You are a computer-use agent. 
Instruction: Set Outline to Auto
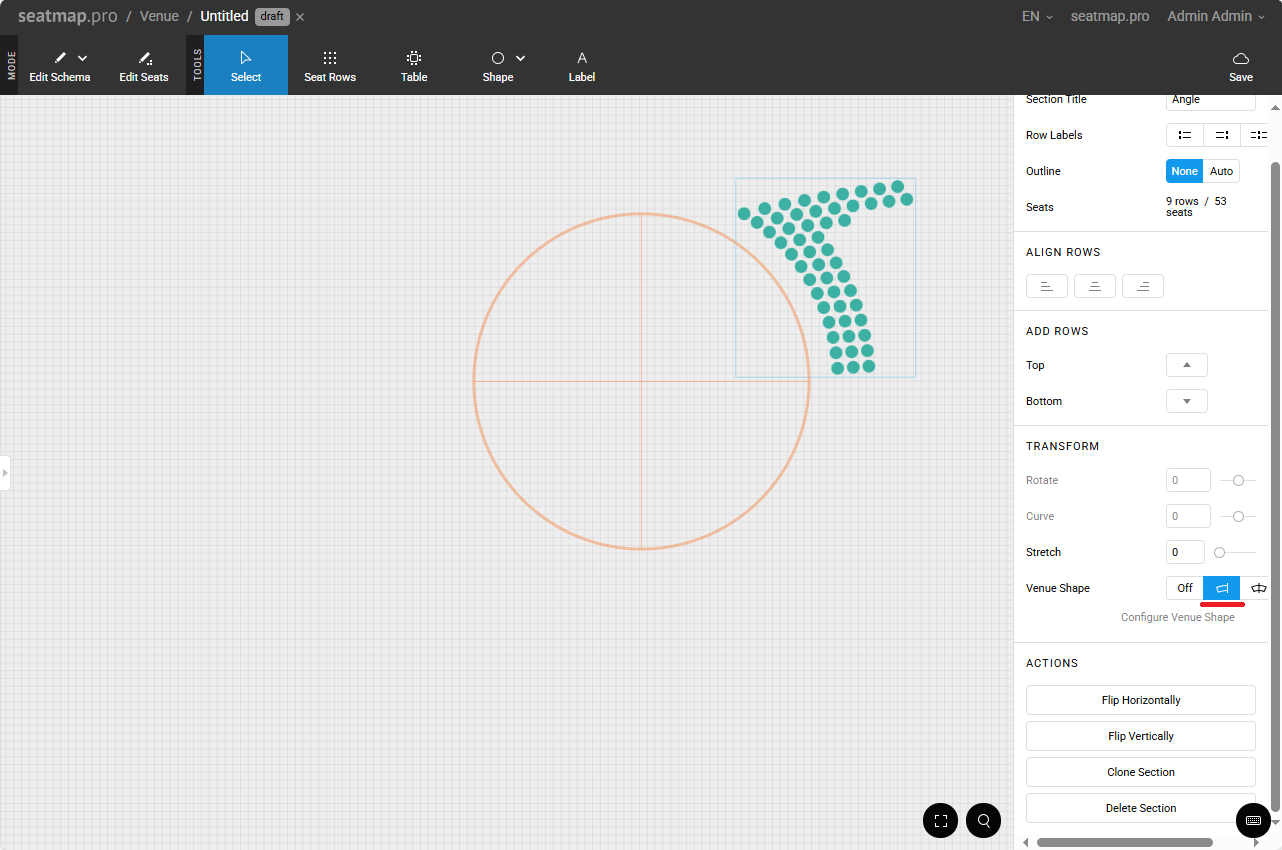(1221, 171)
